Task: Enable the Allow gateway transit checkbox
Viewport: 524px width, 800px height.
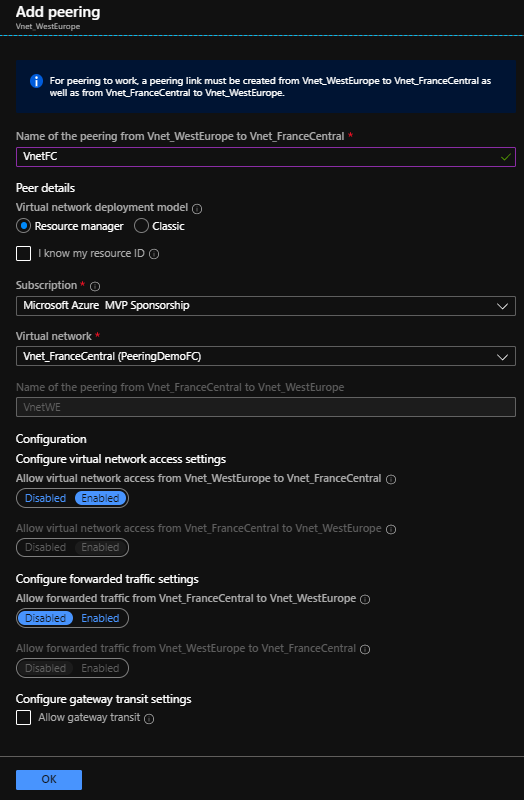Action: (23, 717)
